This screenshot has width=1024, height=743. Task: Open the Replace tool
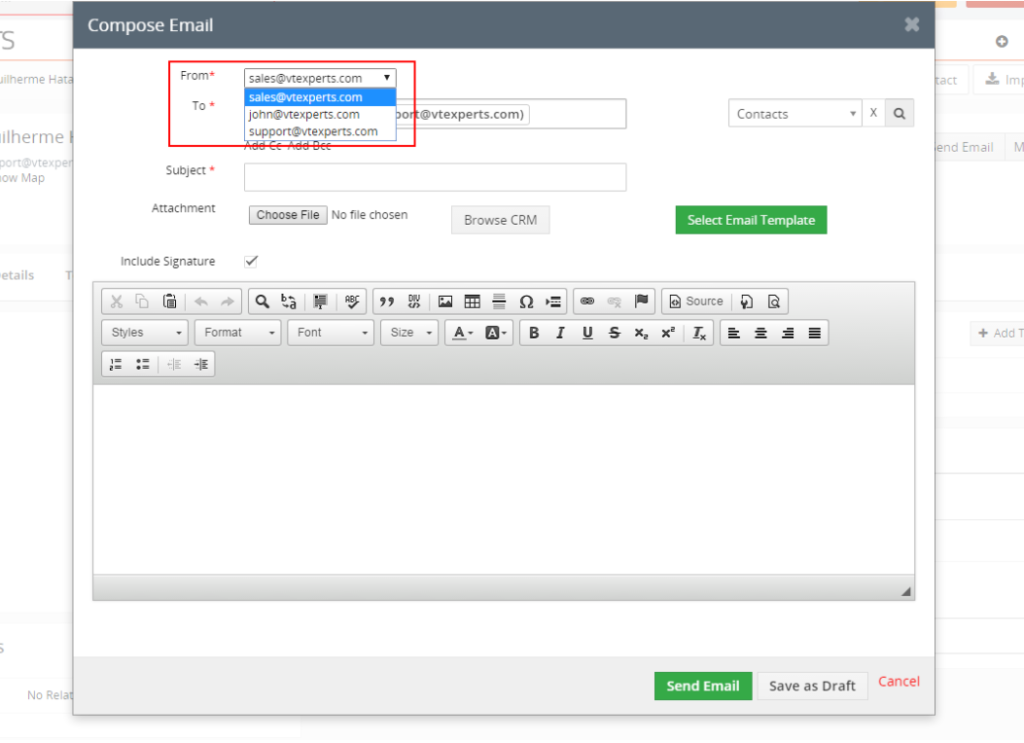[x=289, y=302]
